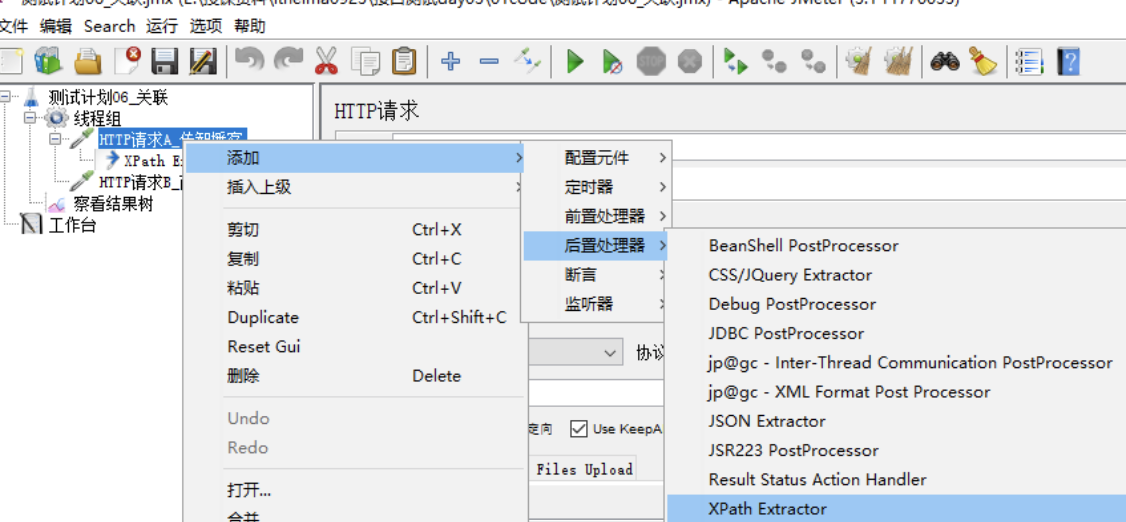Click the Toggle enable/disable icon

click(527, 62)
